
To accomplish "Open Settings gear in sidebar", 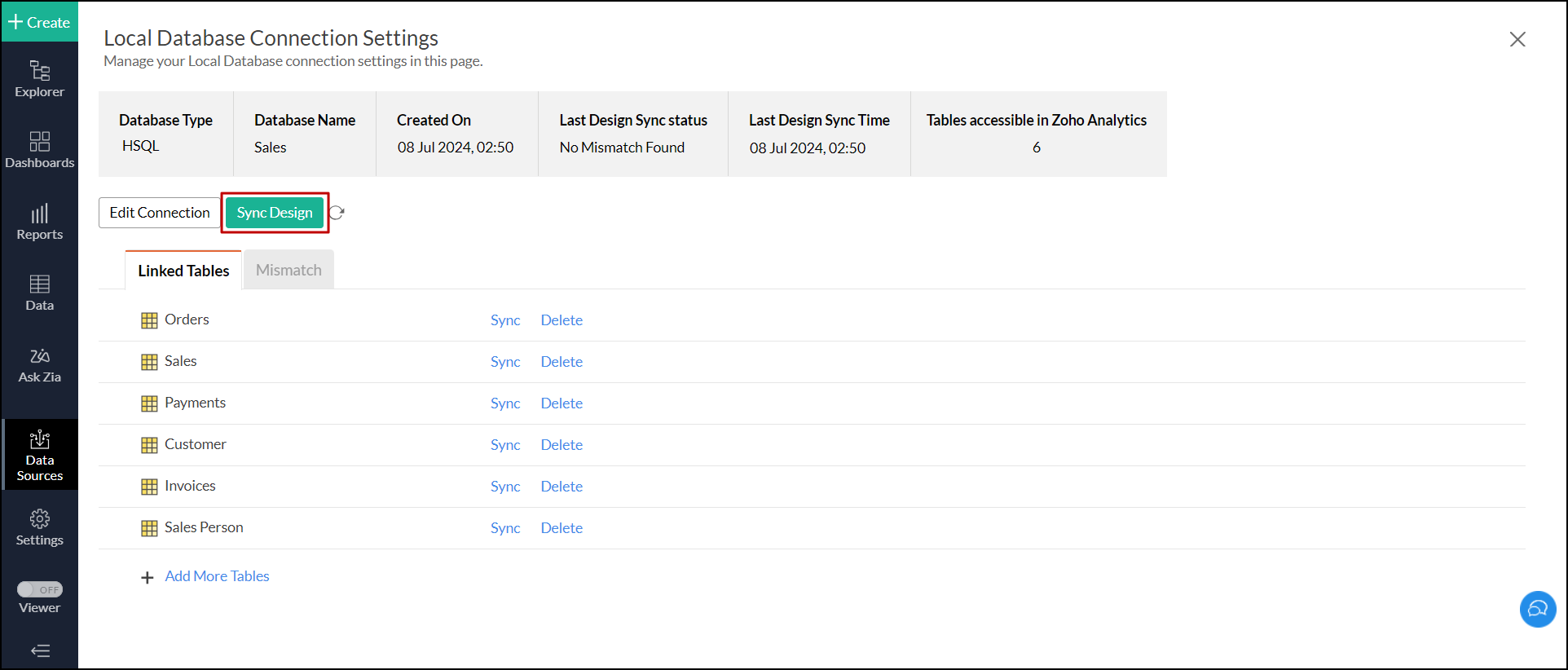I will (x=39, y=527).
